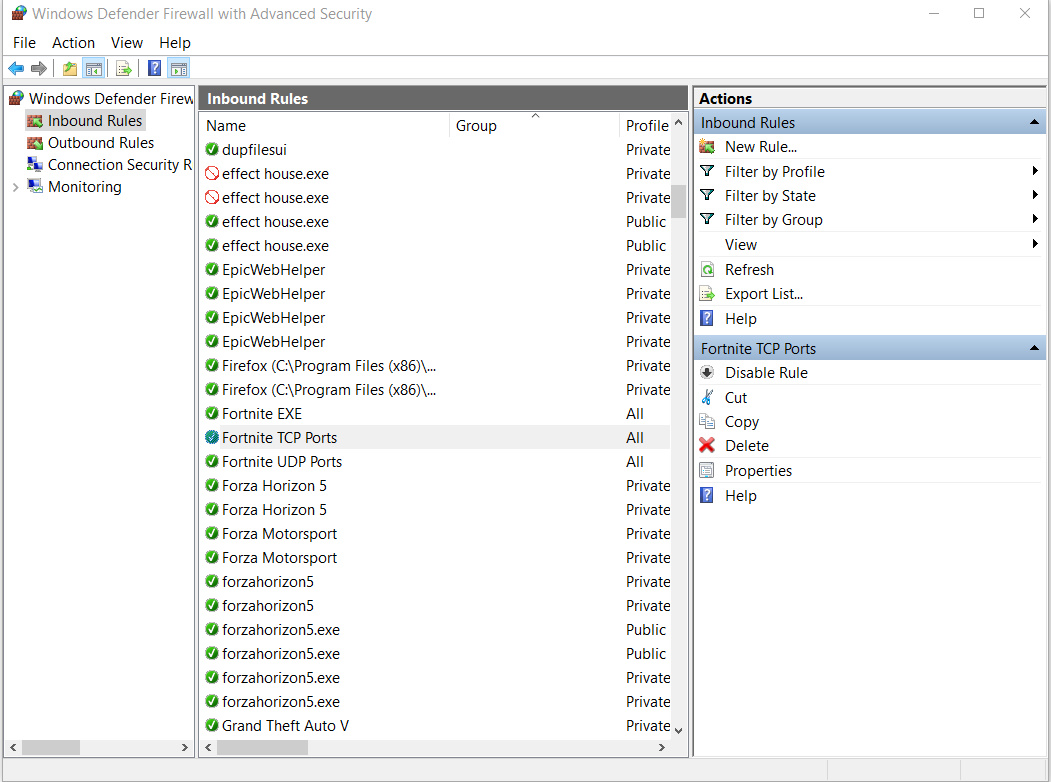Sort rules by the Group column header
Screen dimensions: 1051x782
[x=534, y=126]
